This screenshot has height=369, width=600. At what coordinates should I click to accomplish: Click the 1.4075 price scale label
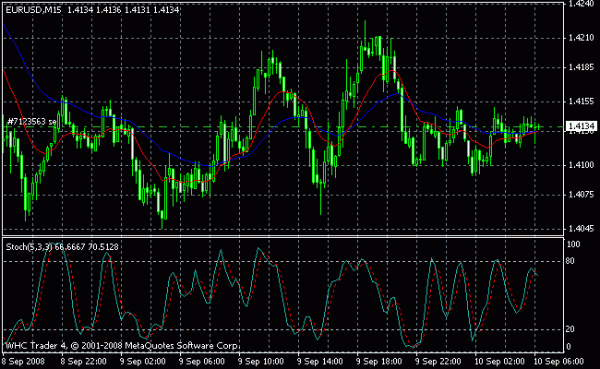tap(581, 195)
